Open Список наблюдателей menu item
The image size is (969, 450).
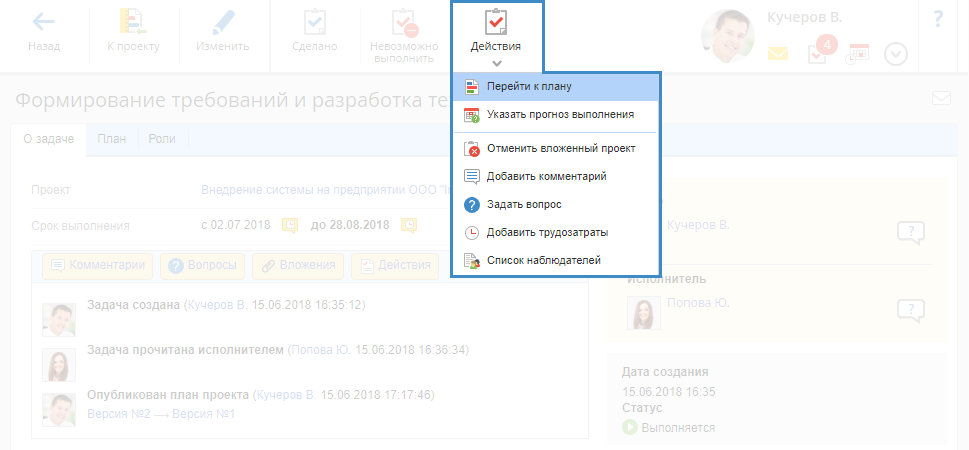tap(556, 260)
